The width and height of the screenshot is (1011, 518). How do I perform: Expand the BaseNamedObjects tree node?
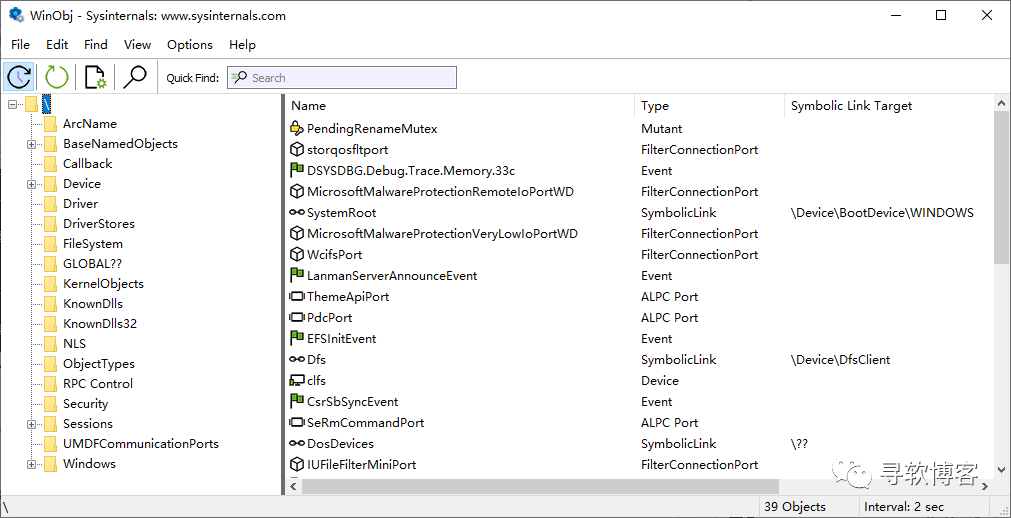pyautogui.click(x=31, y=144)
